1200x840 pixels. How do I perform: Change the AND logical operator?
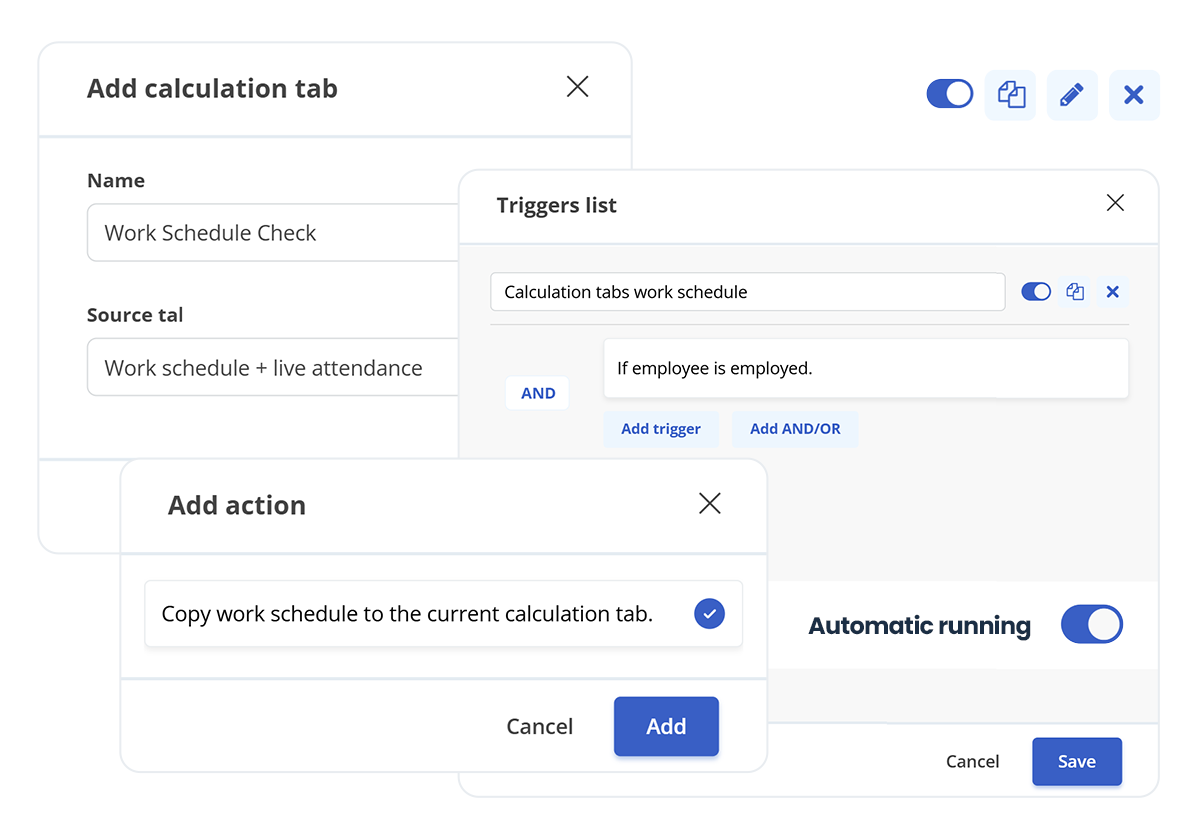pyautogui.click(x=538, y=393)
